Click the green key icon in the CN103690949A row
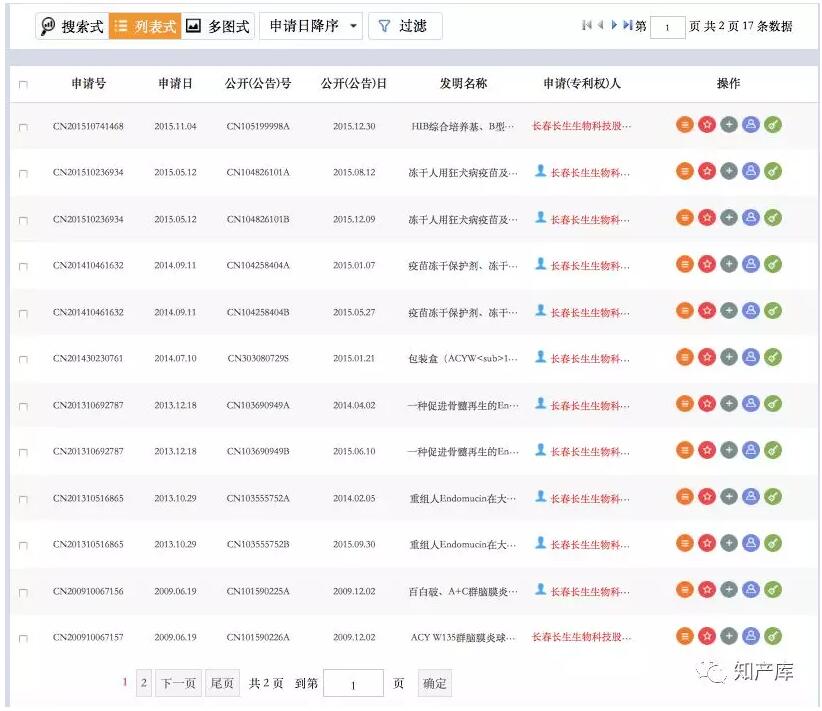Viewport: 822px width, 711px height. pyautogui.click(x=773, y=404)
